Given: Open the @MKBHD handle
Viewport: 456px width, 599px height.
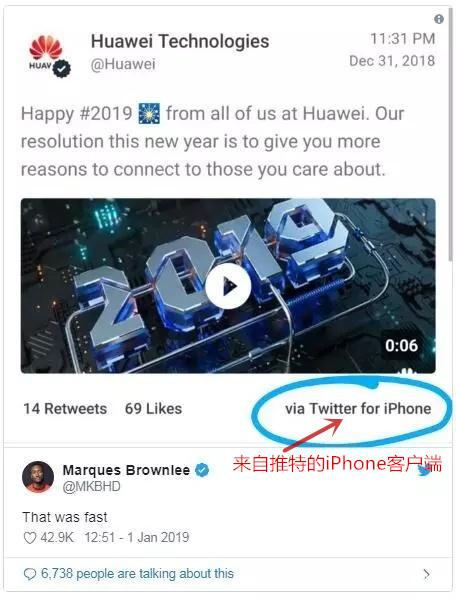Looking at the screenshot, I should (x=91, y=487).
